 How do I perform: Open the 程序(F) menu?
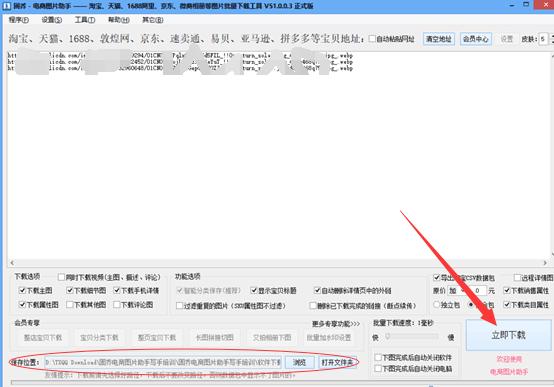[19, 20]
